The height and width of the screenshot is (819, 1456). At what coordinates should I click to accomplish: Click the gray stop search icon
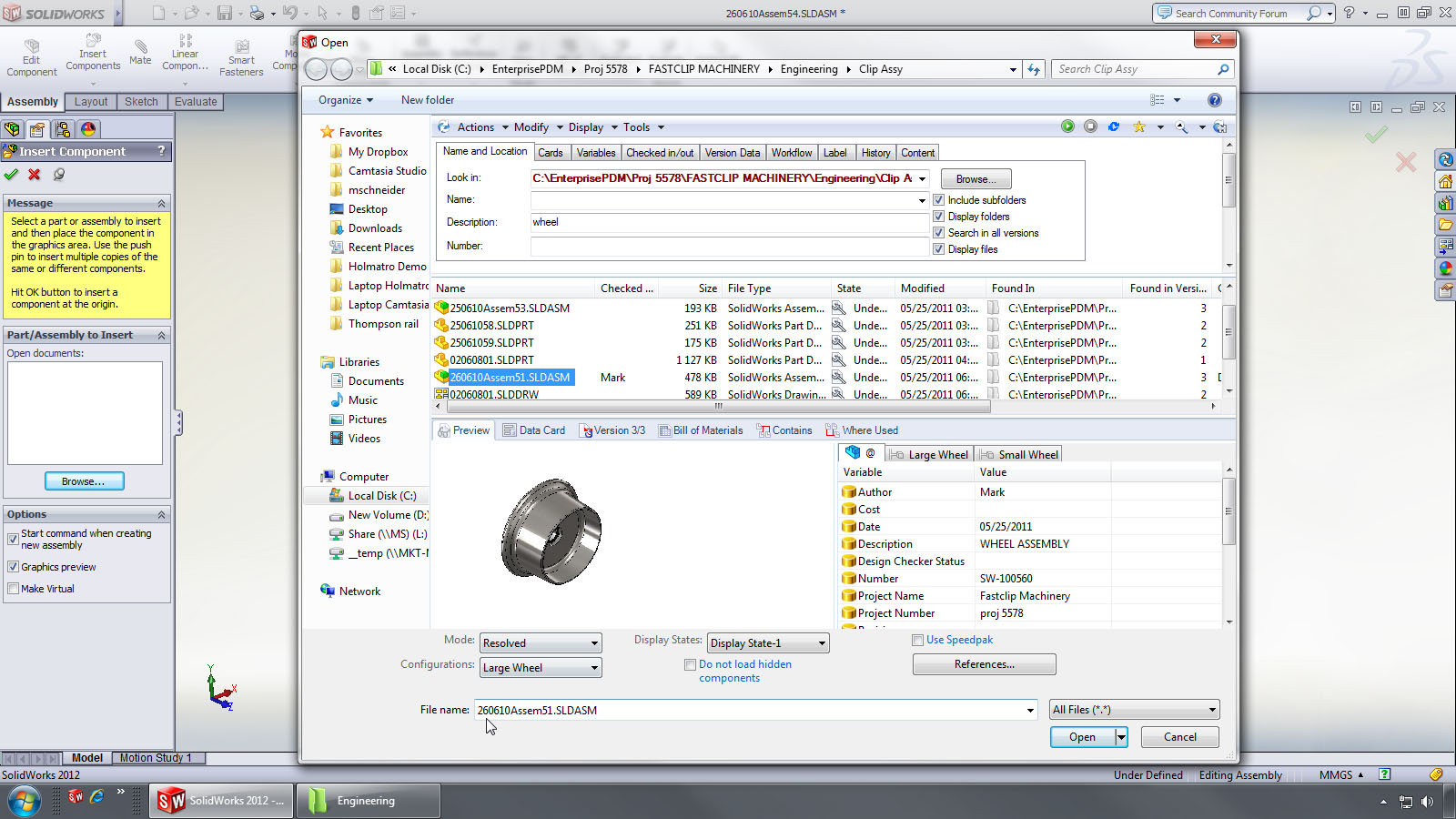[1090, 126]
